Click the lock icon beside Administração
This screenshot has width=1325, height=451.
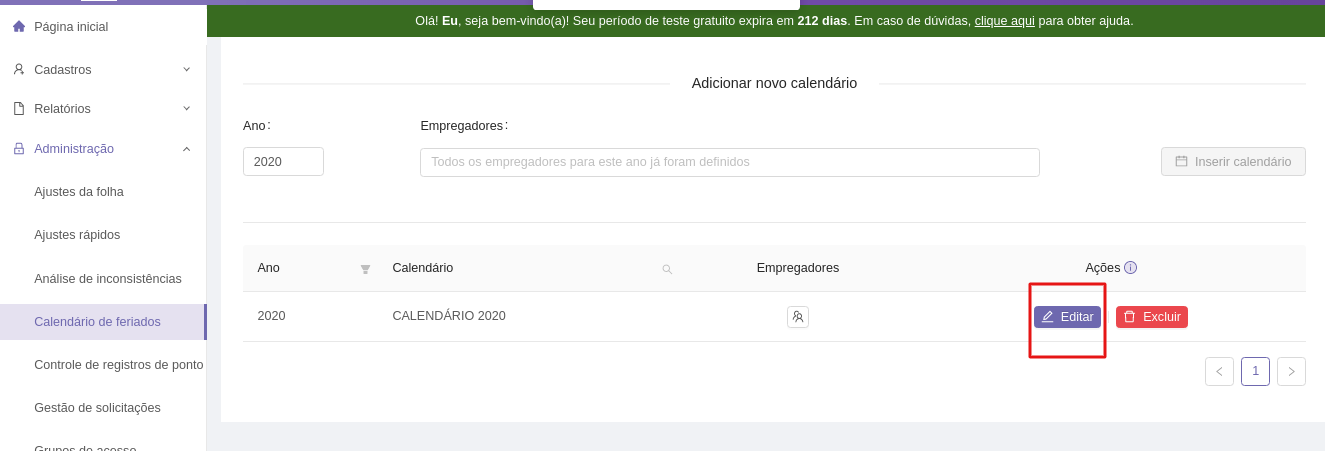point(19,149)
